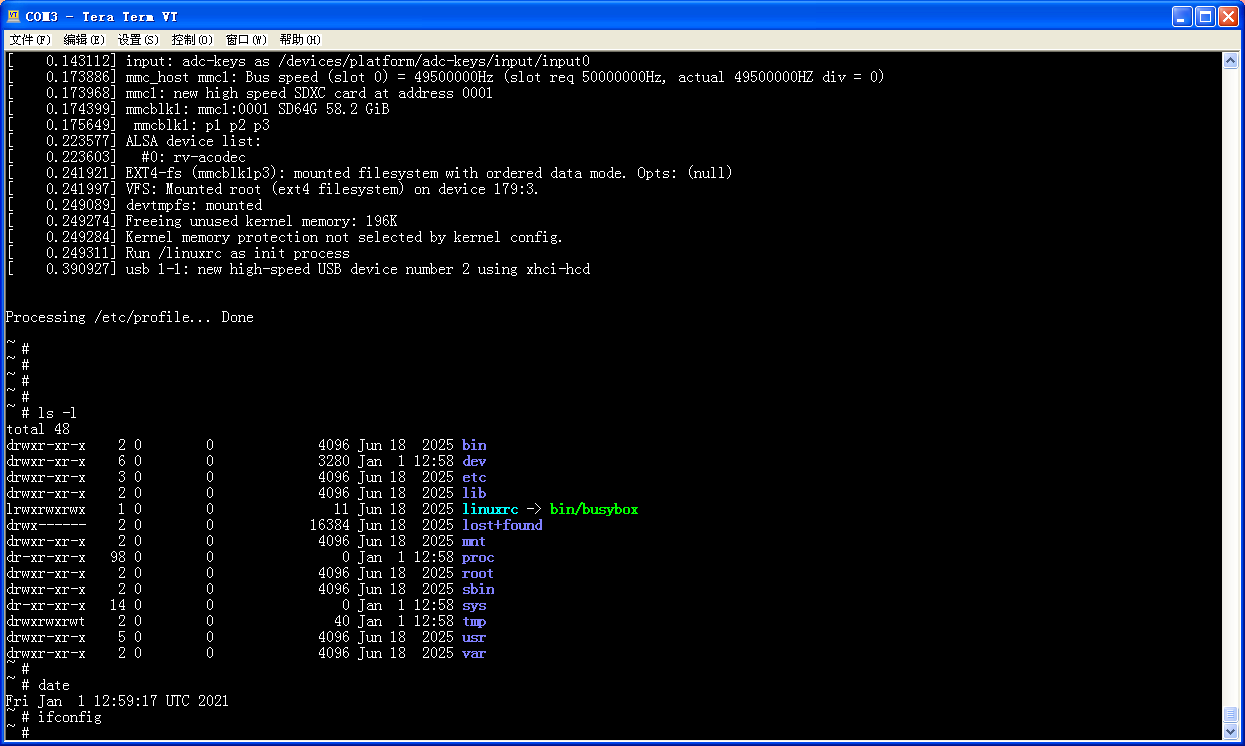
Task: Click the 'usr' directory name
Action: coord(474,637)
